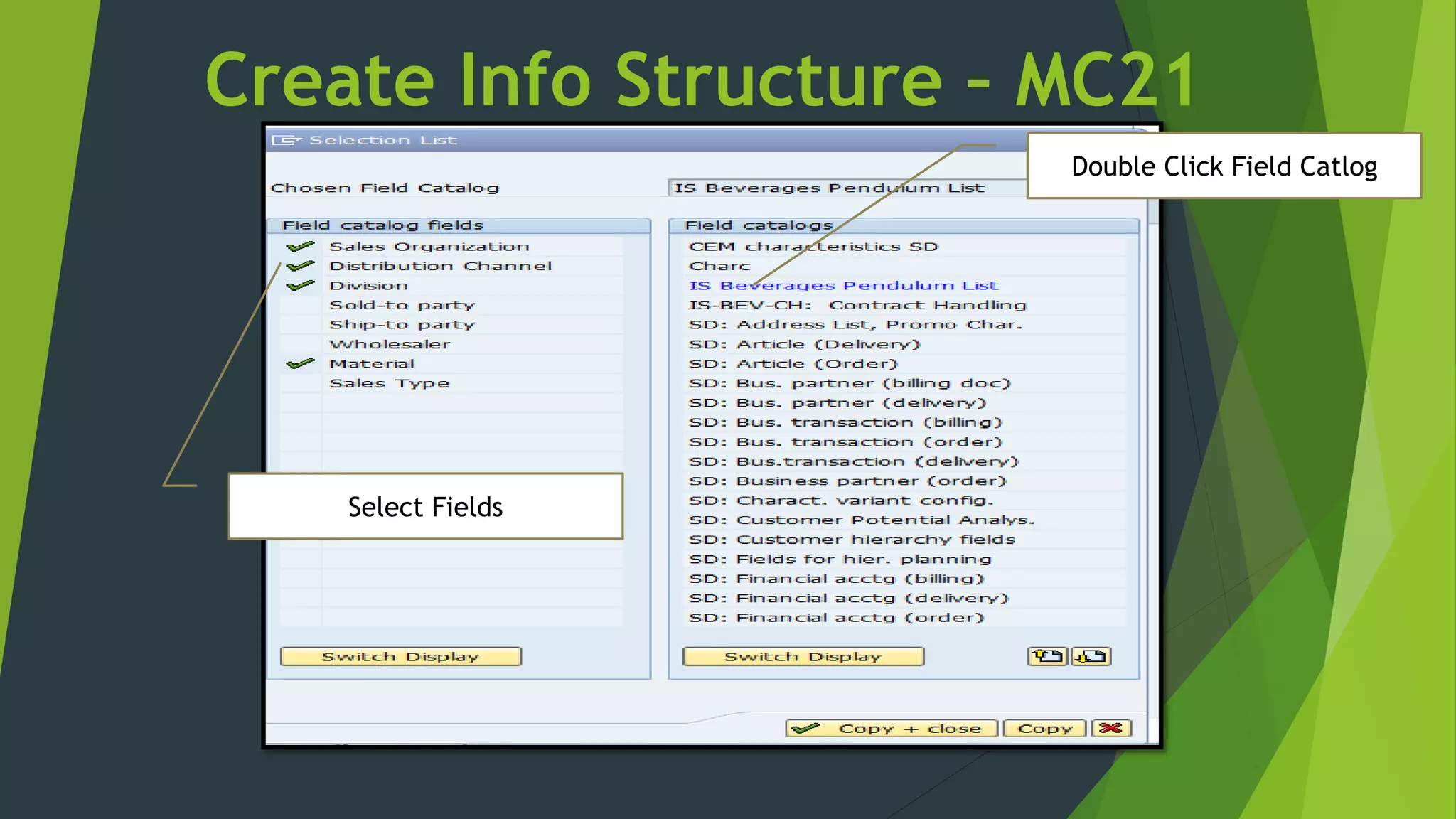1456x819 pixels.
Task: Uncheck the Sales Organization field checkmark
Action: (301, 247)
